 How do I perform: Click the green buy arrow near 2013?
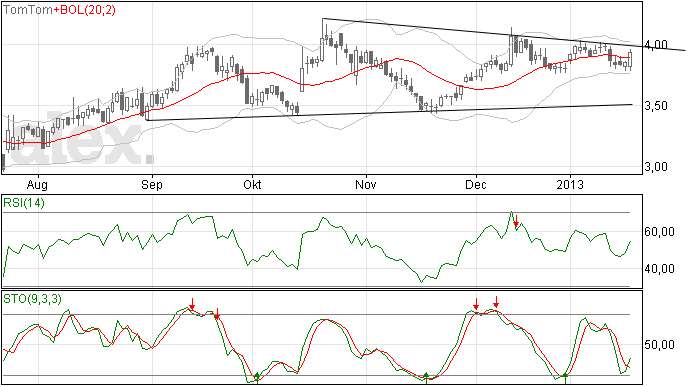(x=565, y=378)
